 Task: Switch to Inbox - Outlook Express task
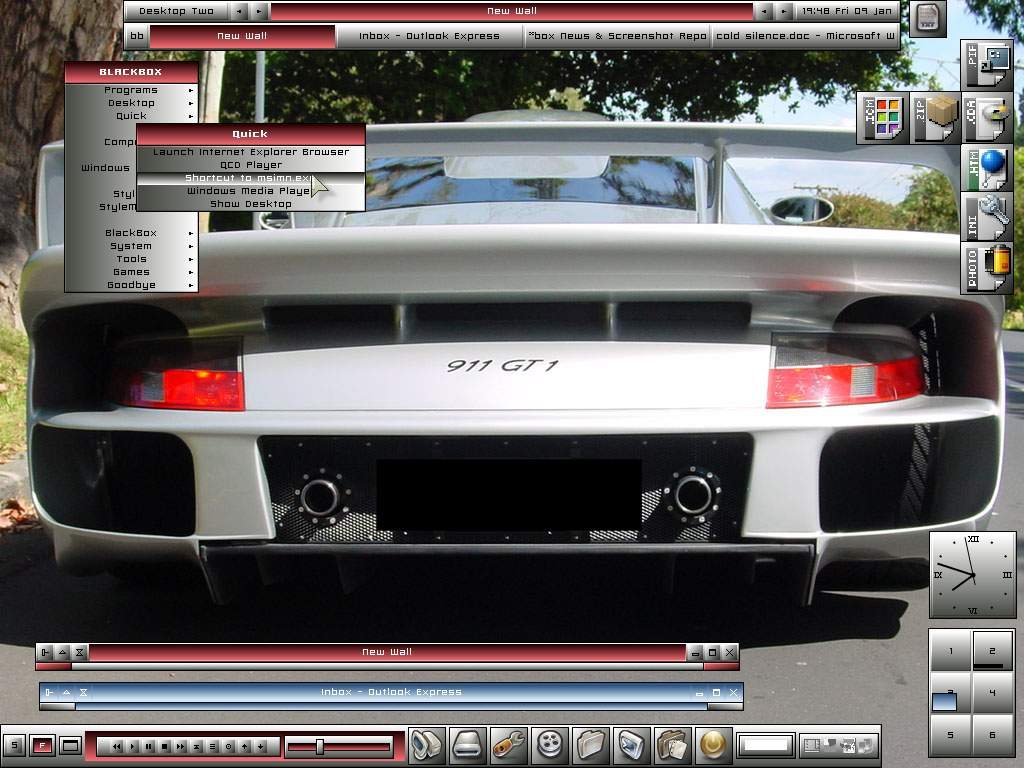click(430, 36)
